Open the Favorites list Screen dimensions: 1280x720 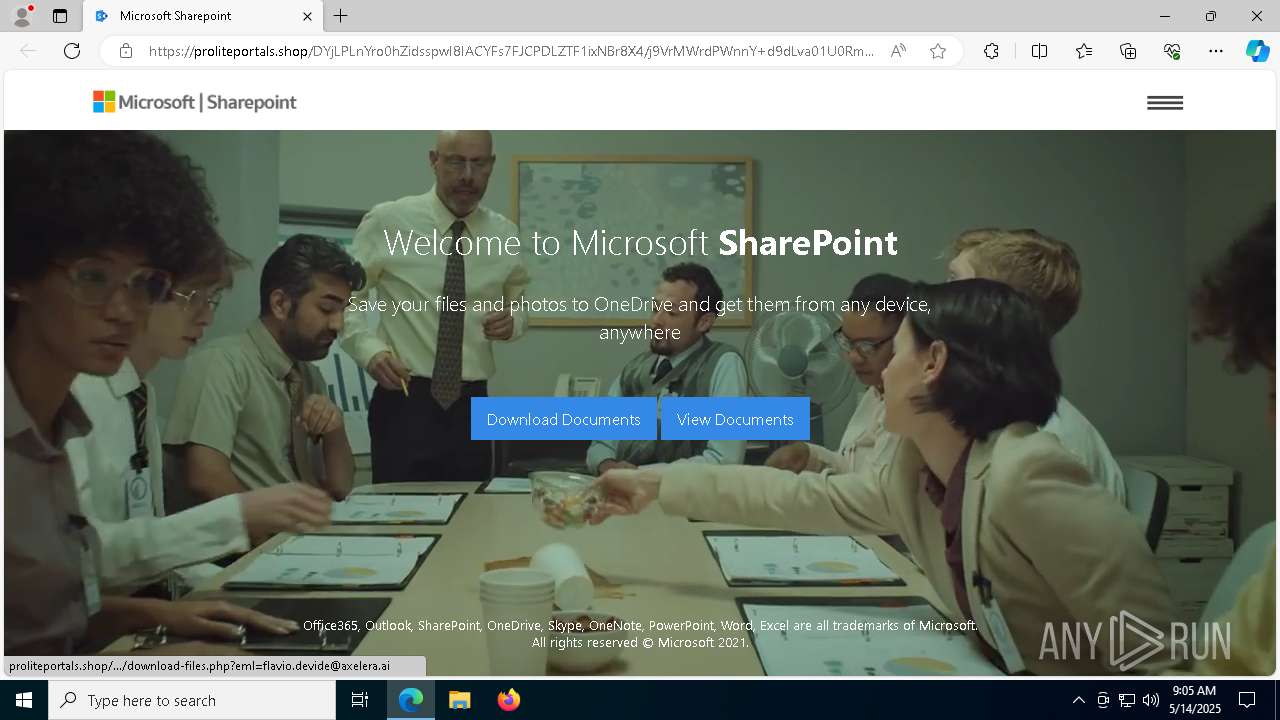(x=1084, y=51)
